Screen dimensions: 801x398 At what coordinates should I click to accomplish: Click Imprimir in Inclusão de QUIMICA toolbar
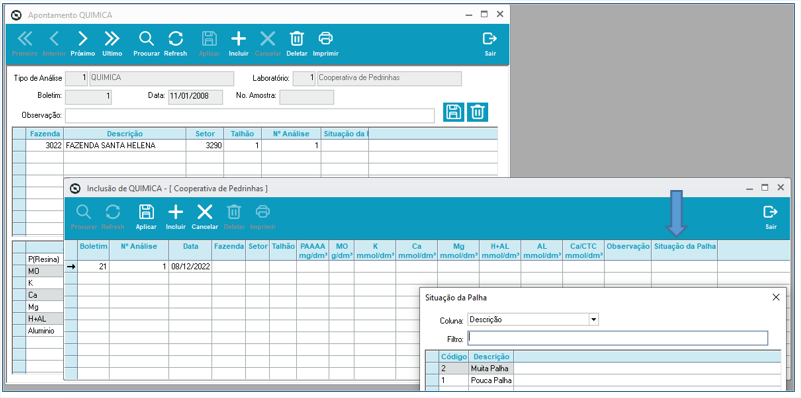(263, 217)
